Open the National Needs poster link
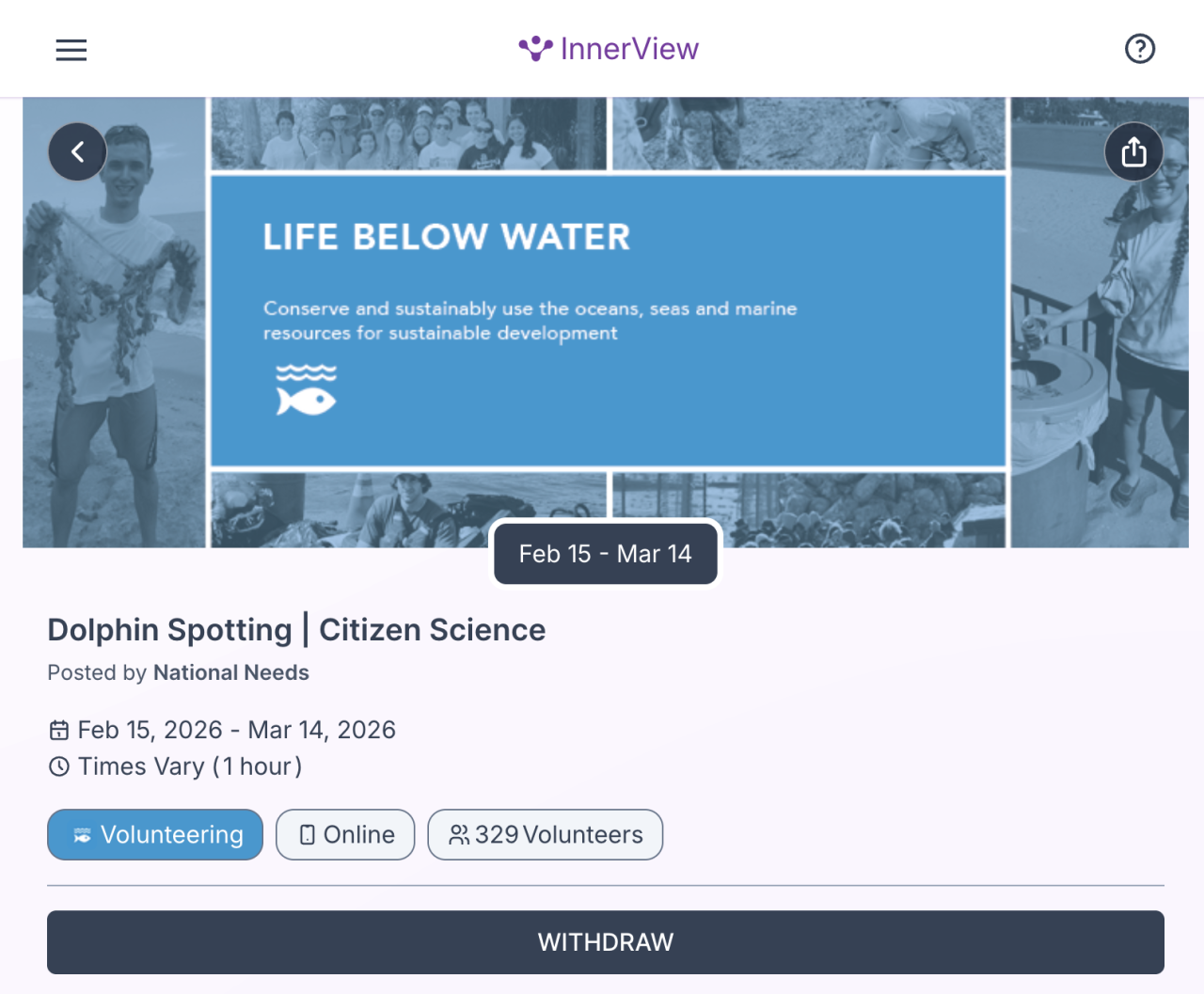 231,672
